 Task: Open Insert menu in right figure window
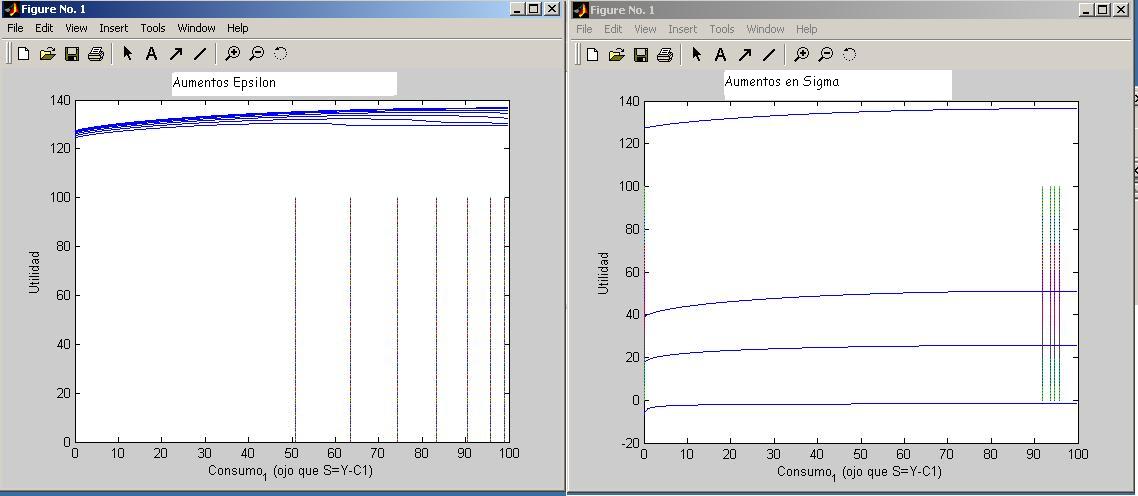click(683, 29)
